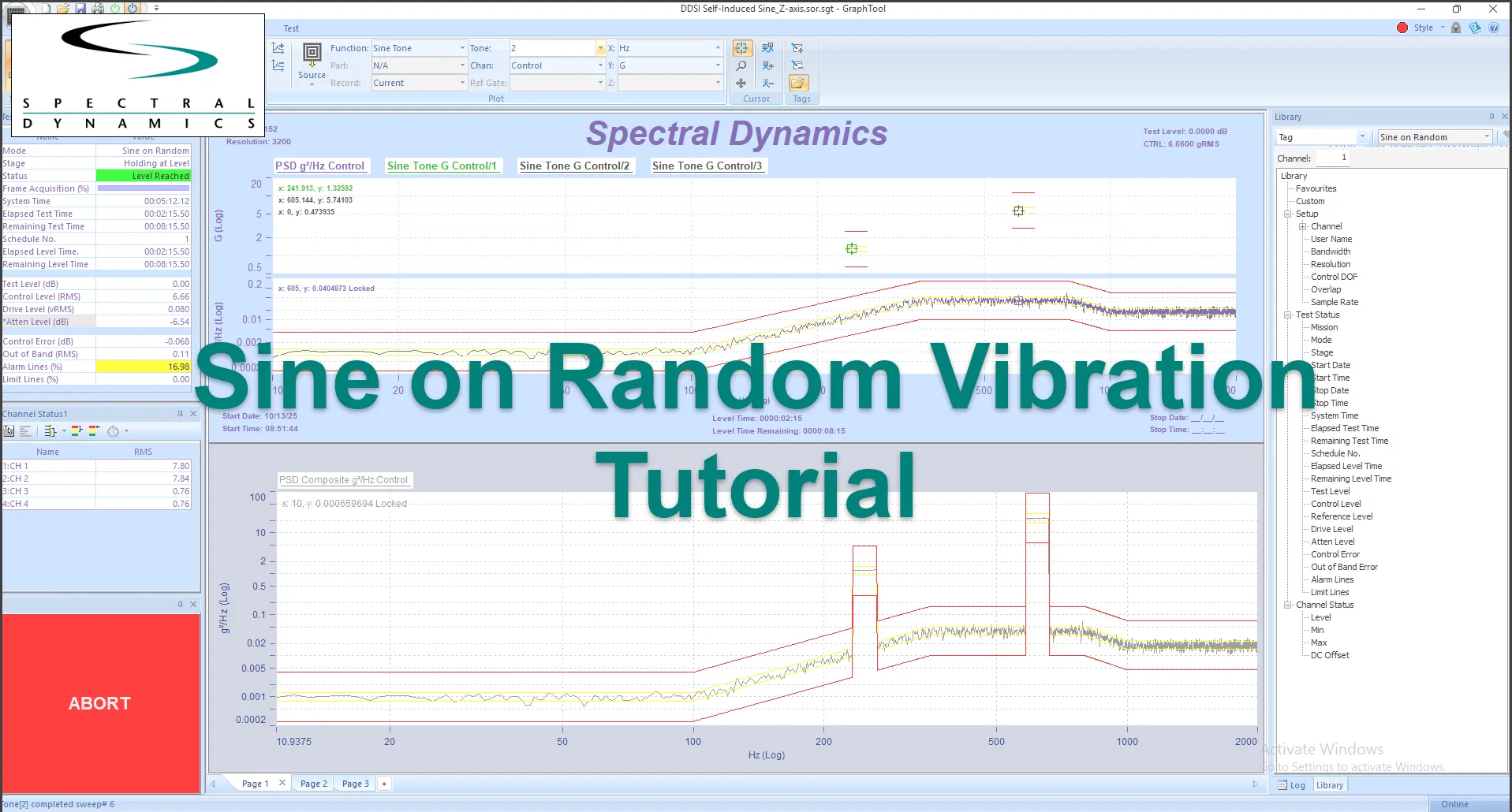Switch to the Page 2 tab
The image size is (1512, 812).
tap(313, 783)
